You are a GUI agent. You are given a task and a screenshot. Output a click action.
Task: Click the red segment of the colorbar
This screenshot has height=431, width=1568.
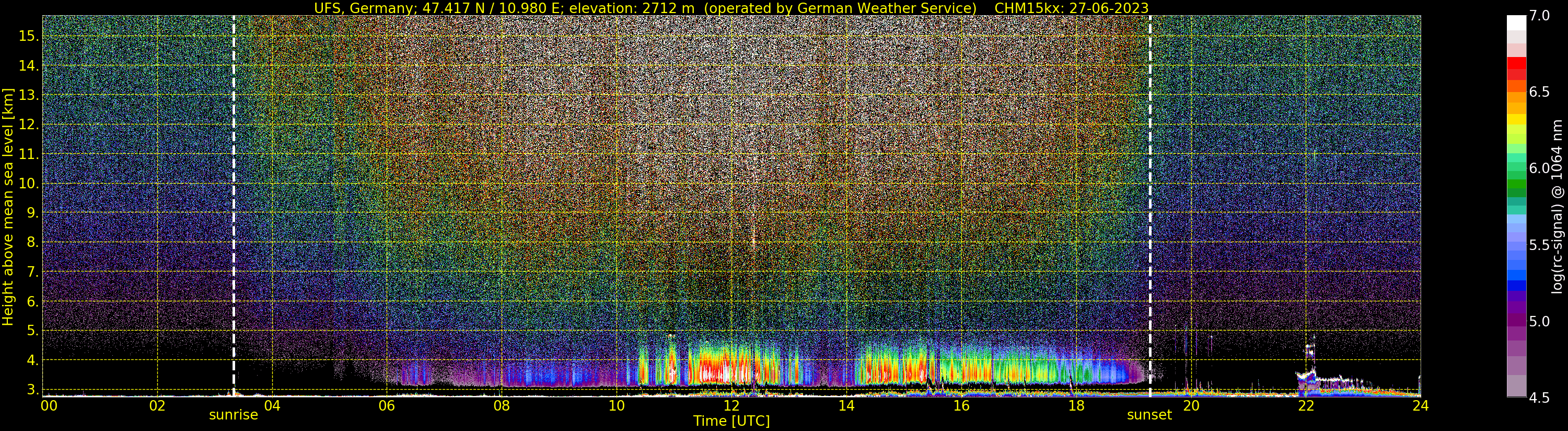coord(1516,63)
